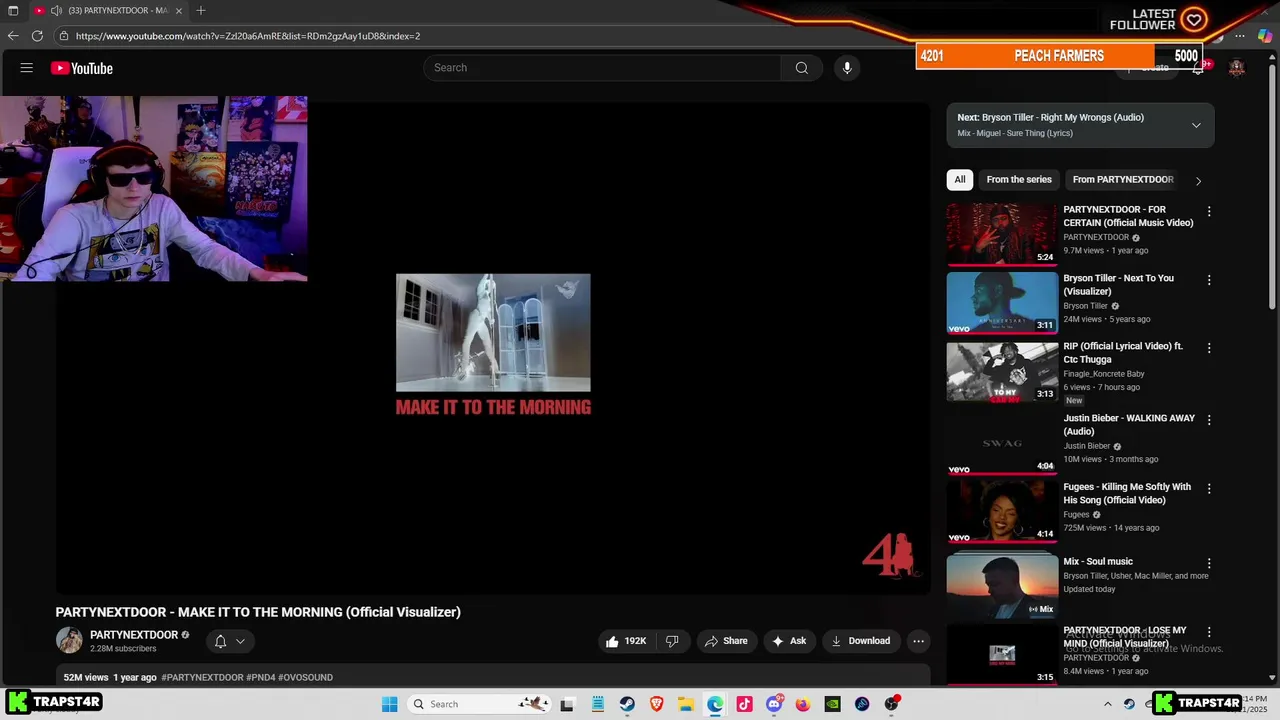Download the video

pos(860,641)
